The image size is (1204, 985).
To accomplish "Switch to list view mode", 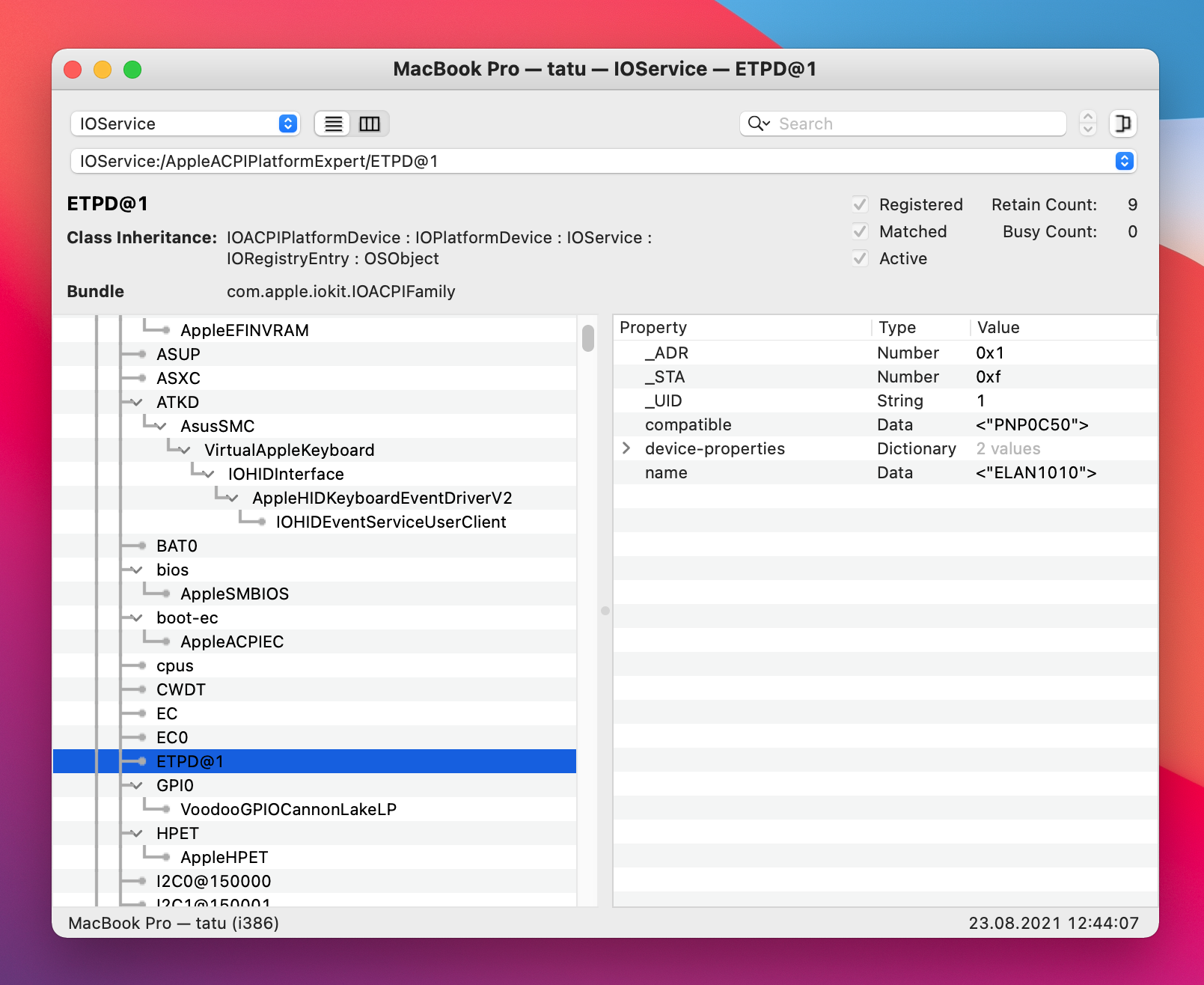I will click(332, 123).
